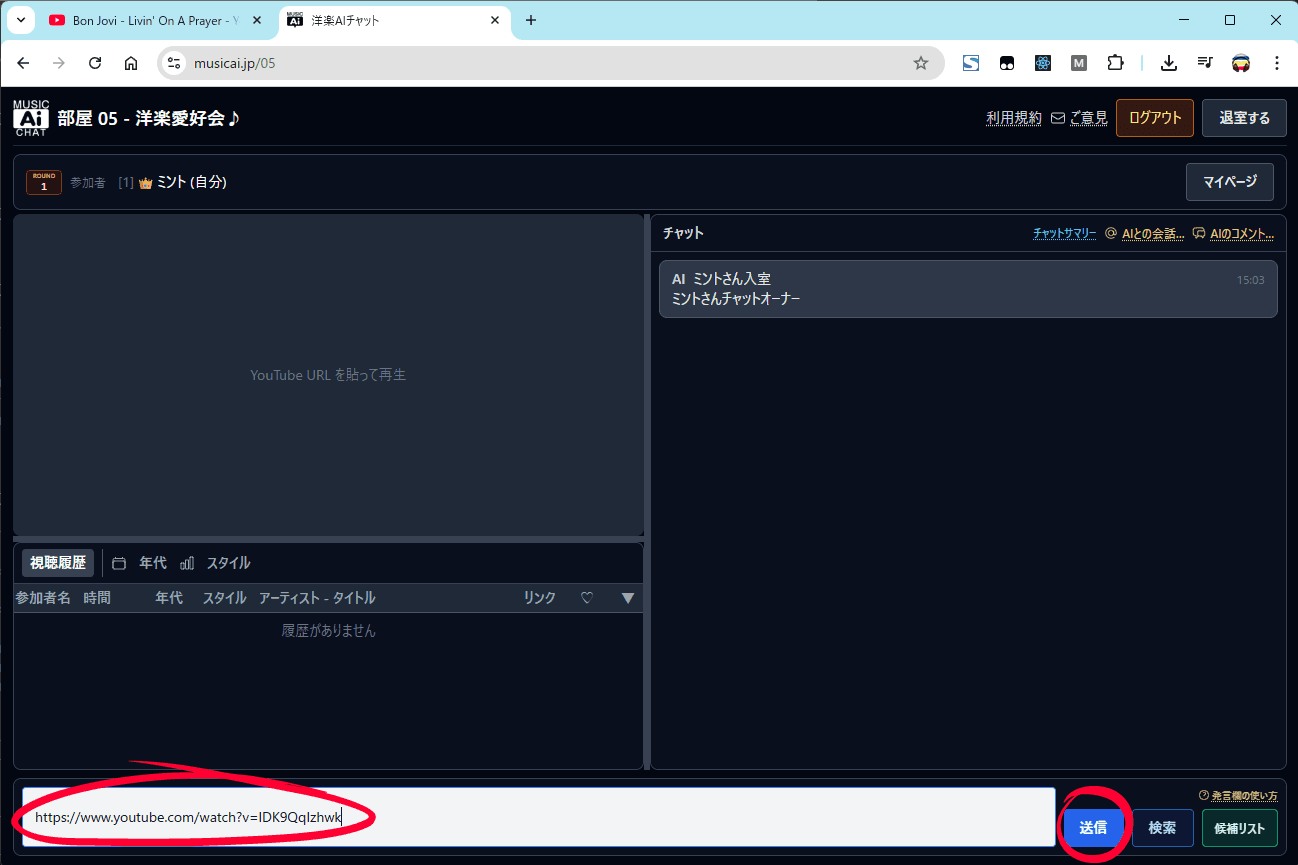This screenshot has width=1298, height=865.
Task: Open the browser Downloads icon
Action: click(1168, 63)
